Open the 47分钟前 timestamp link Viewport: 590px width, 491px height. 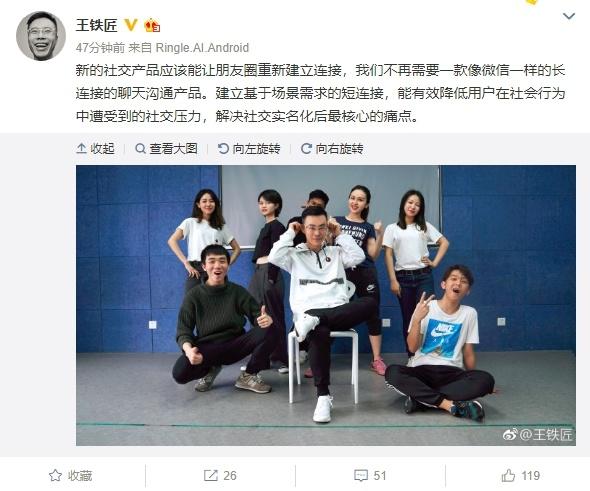100,48
